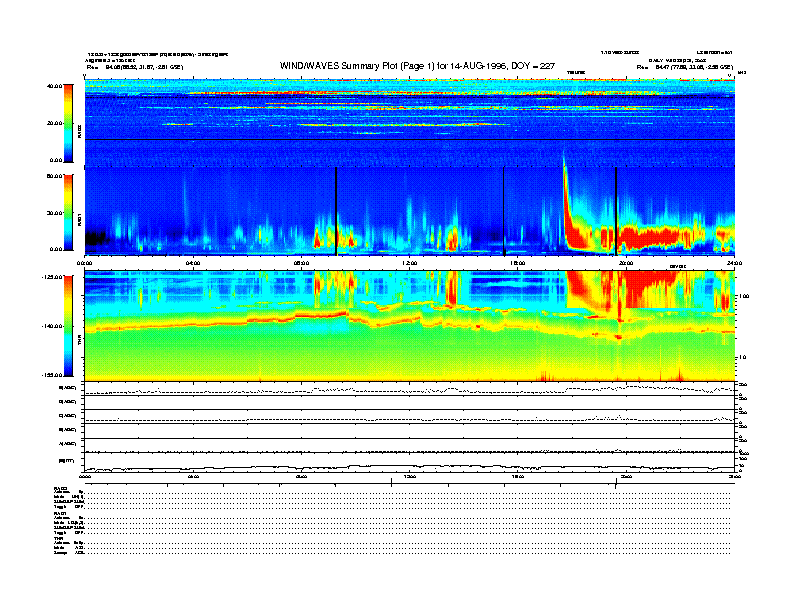Viewport: 792px width, 612px height.
Task: Click the 24:00 time axis label
Action: pos(733,263)
